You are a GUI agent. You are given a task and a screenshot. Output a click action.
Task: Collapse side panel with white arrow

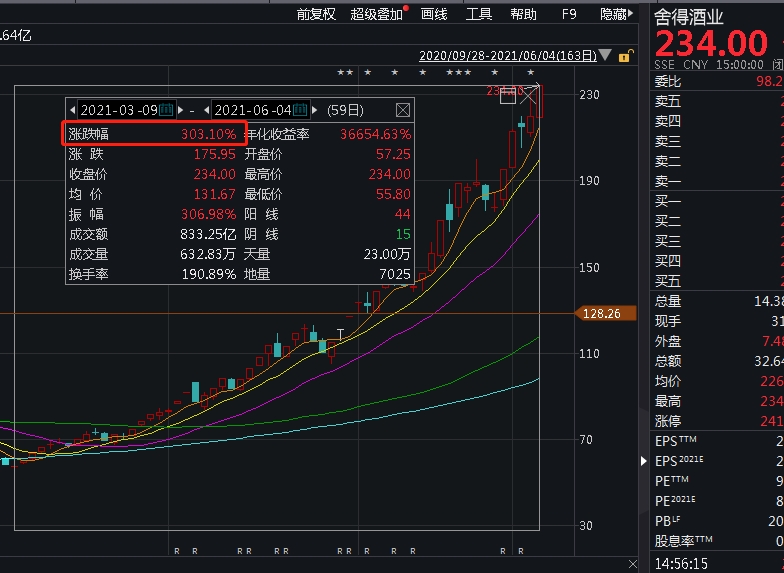[x=645, y=461]
